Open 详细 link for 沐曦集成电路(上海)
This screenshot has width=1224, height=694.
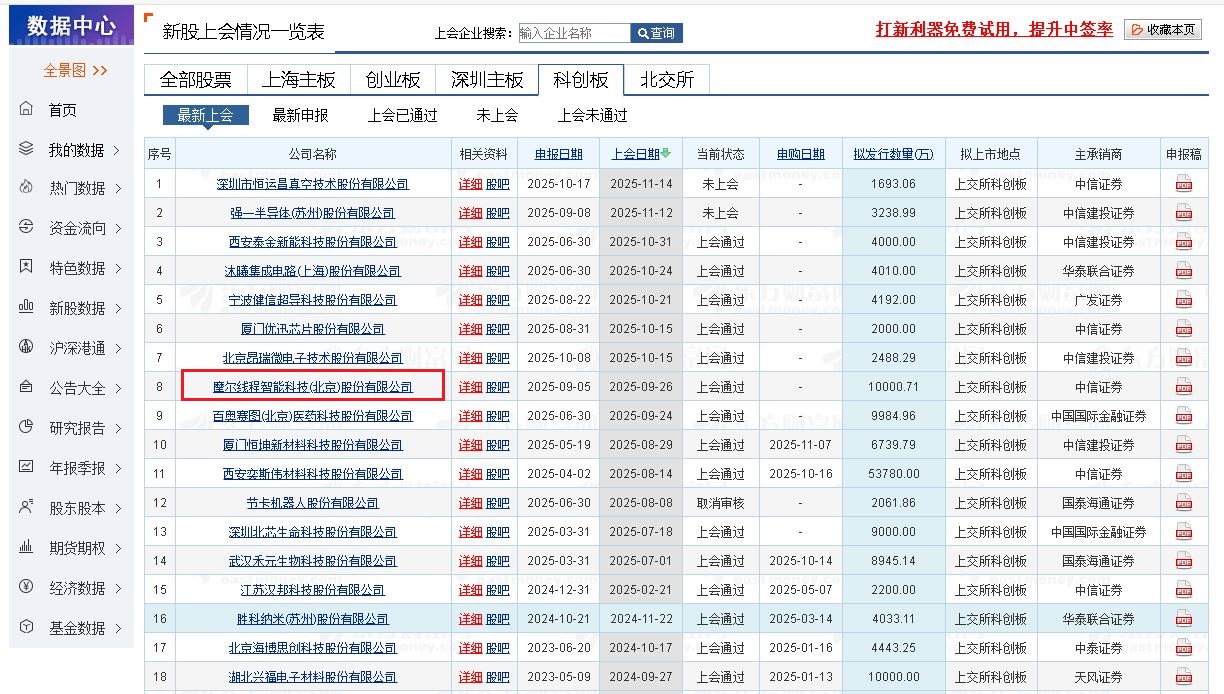coord(470,271)
